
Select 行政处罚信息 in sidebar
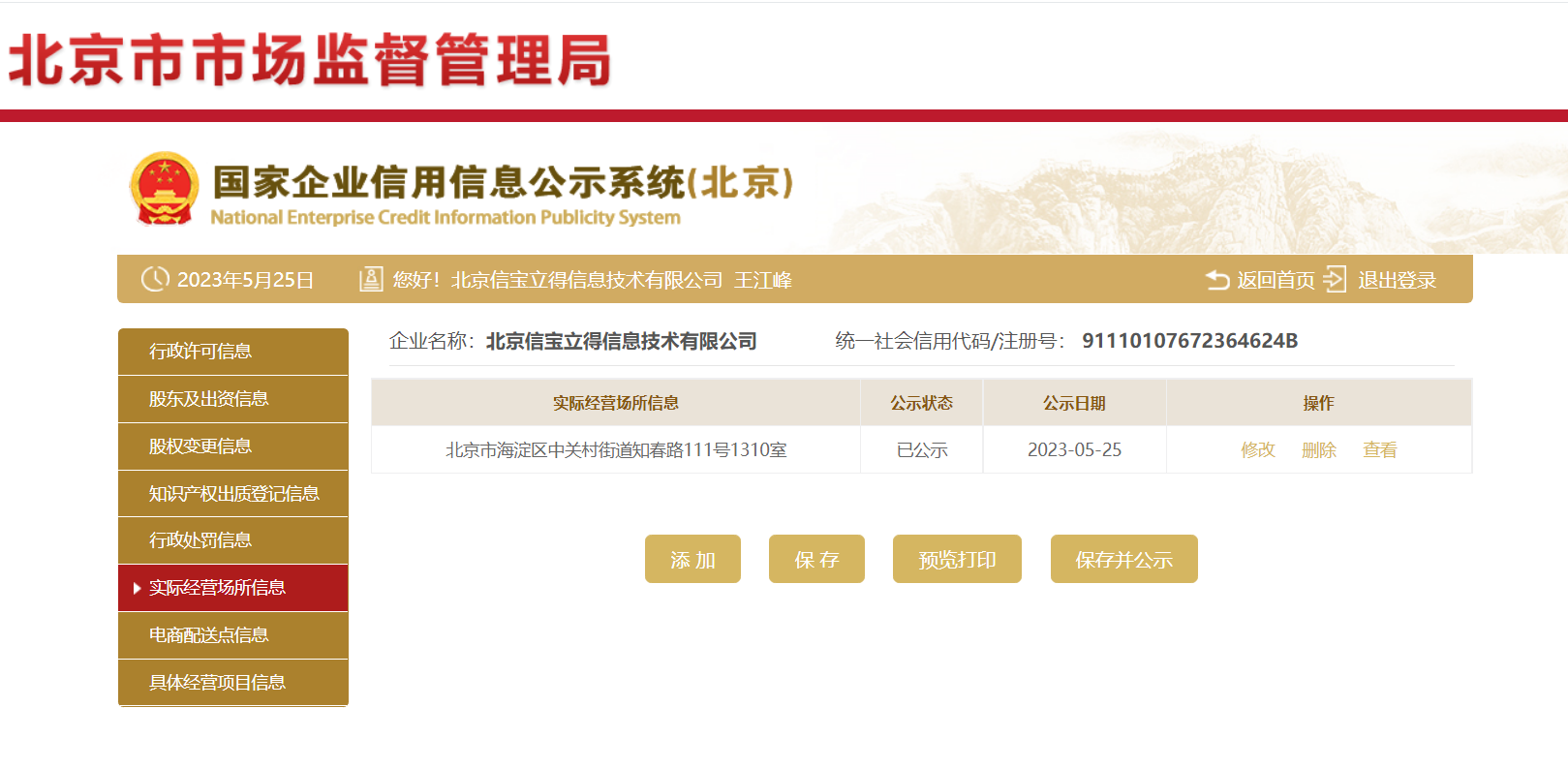click(233, 540)
